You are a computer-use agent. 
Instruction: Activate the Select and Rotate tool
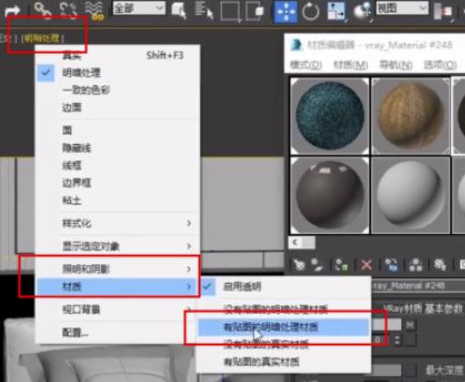pos(311,11)
